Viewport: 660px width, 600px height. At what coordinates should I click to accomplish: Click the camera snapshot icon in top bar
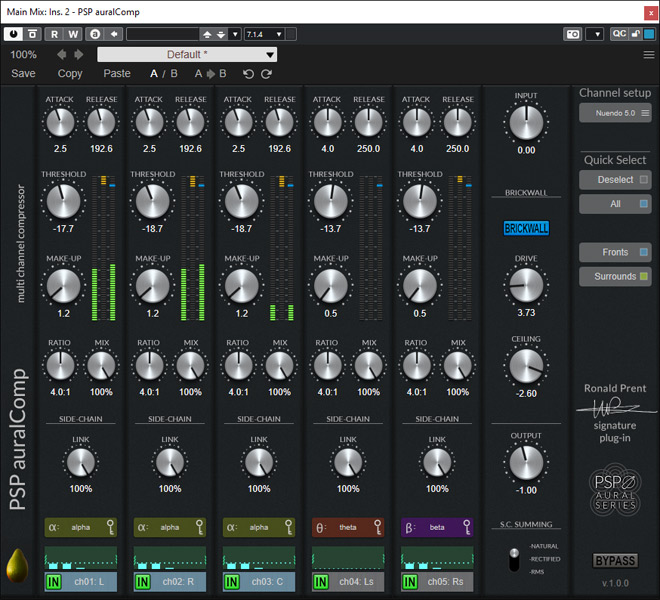tap(572, 34)
